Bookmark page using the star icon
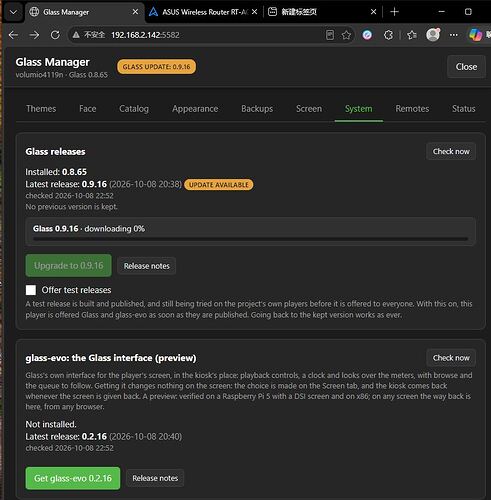 pyautogui.click(x=346, y=35)
